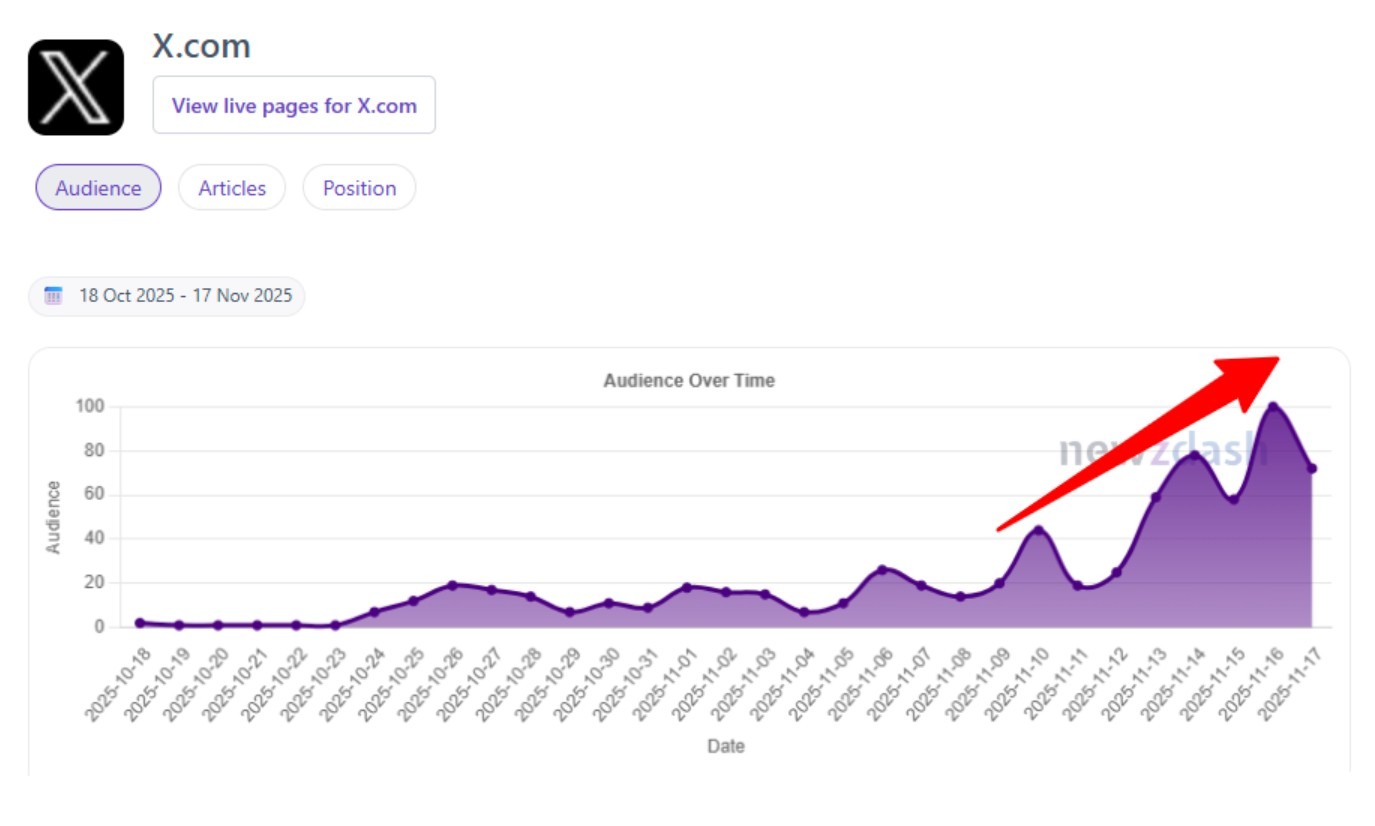
Task: Open the calendar icon in the date filter
Action: click(54, 295)
